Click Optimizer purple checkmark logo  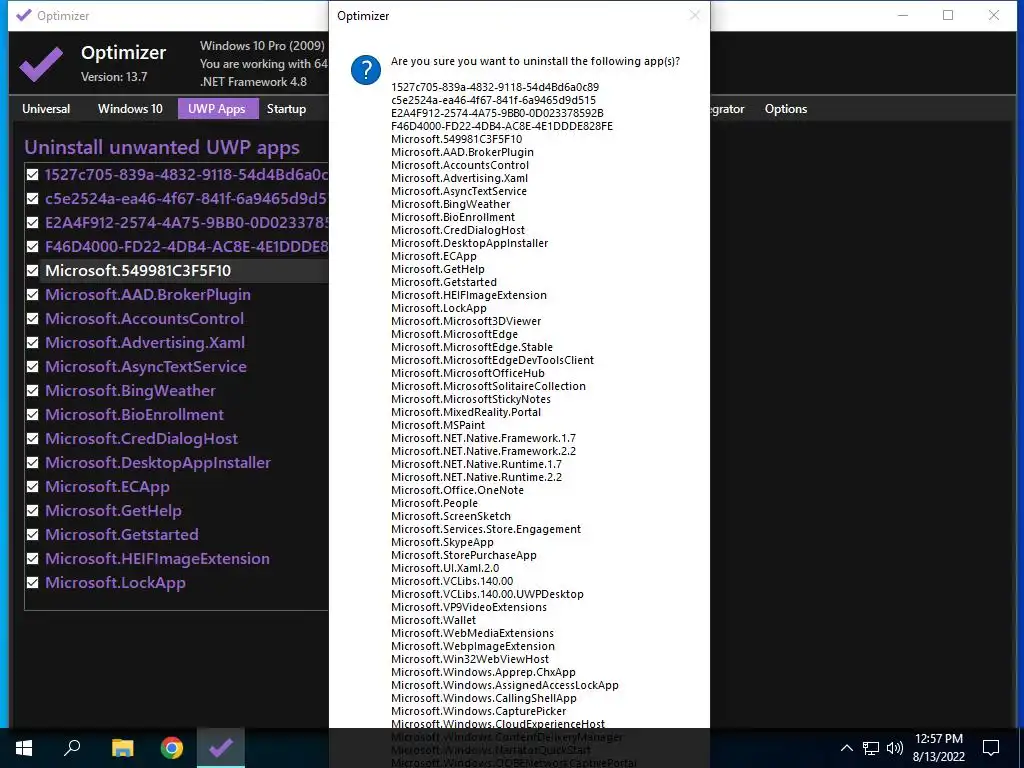pos(41,63)
